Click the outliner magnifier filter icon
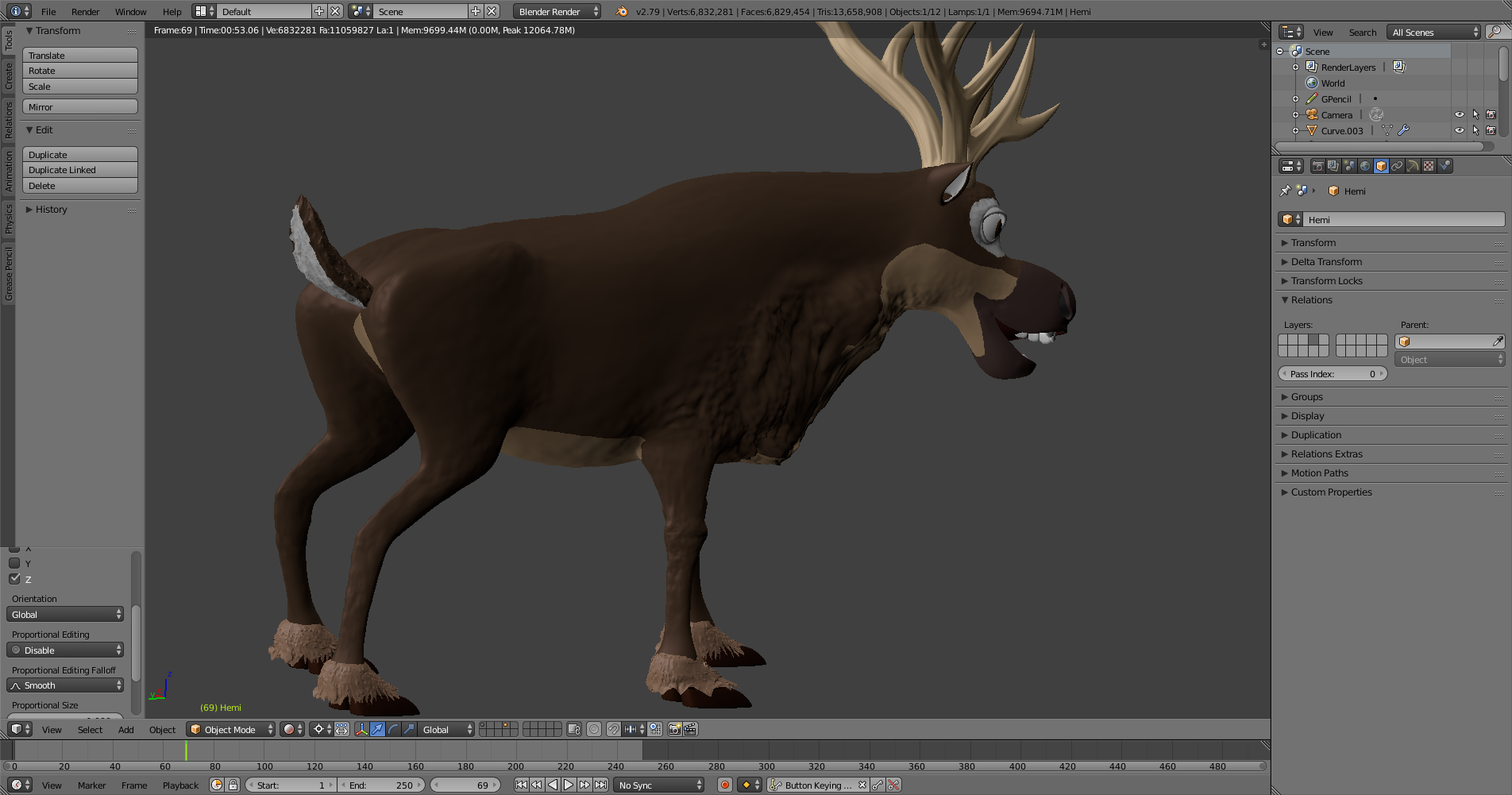 click(1495, 32)
